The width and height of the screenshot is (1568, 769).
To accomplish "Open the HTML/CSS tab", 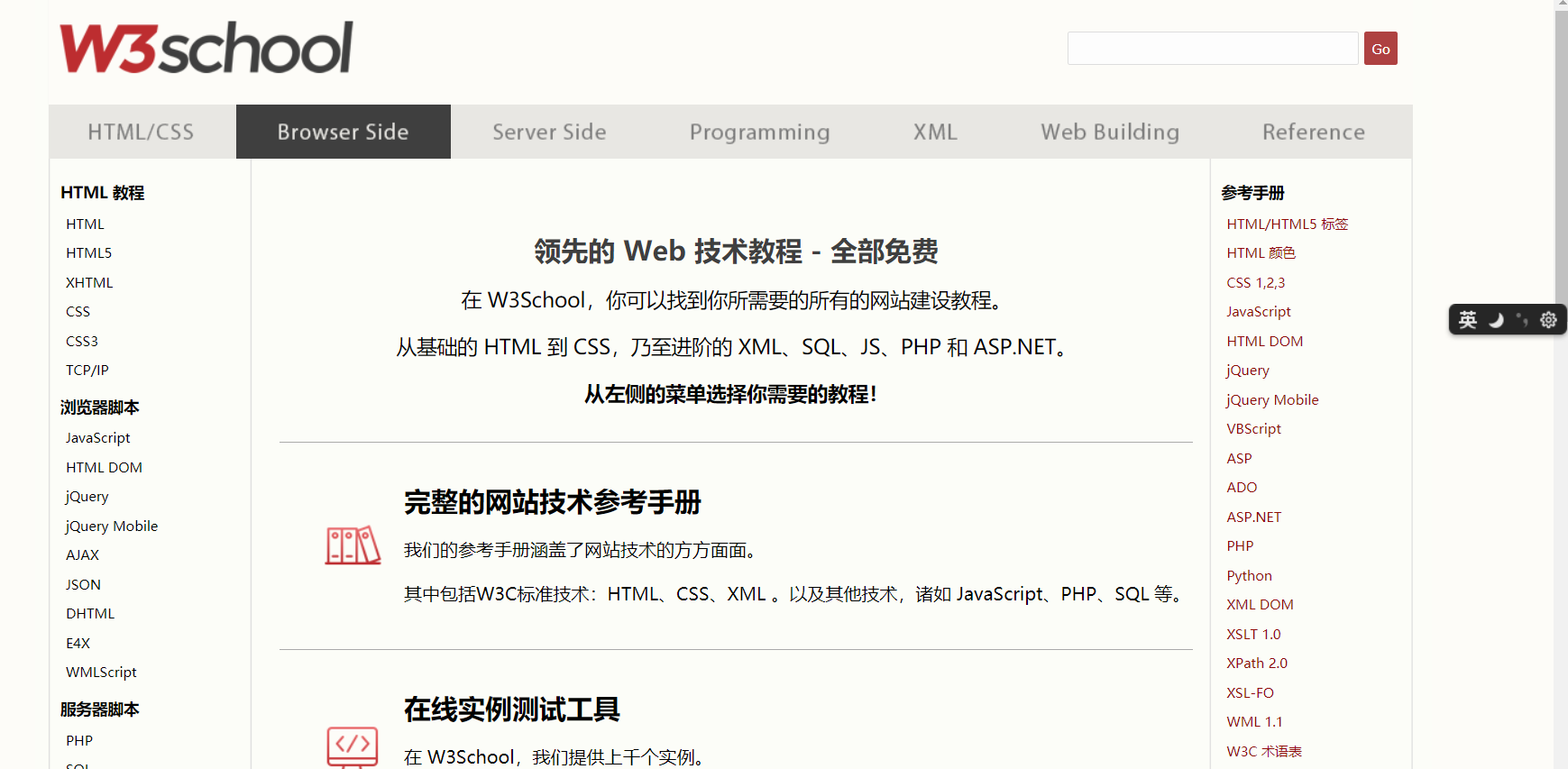I will pyautogui.click(x=141, y=132).
